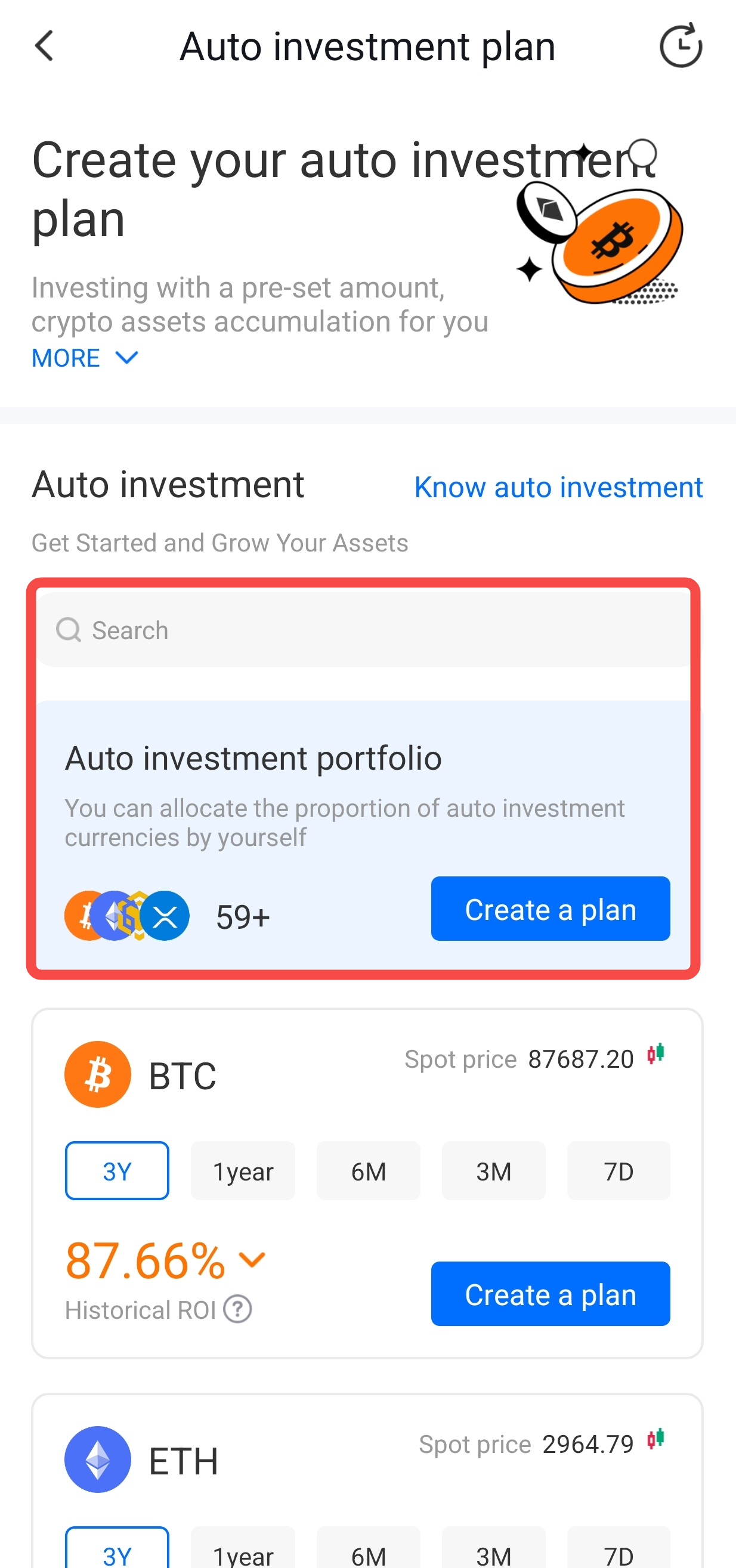Expand the 87.66% ROI dropdown arrow
This screenshot has height=1568, width=736.
[252, 1259]
